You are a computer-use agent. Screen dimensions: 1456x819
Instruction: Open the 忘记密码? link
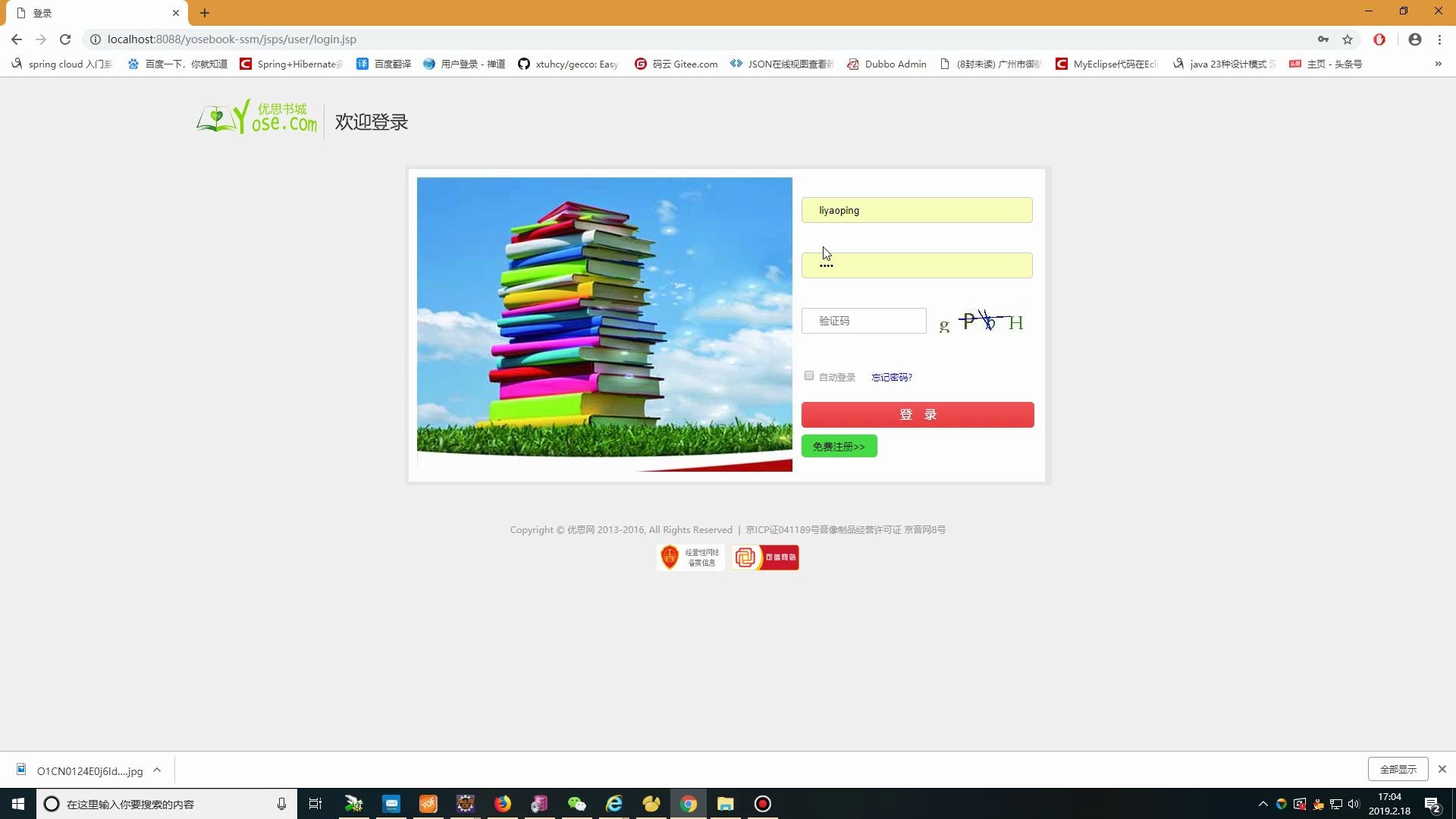[892, 377]
